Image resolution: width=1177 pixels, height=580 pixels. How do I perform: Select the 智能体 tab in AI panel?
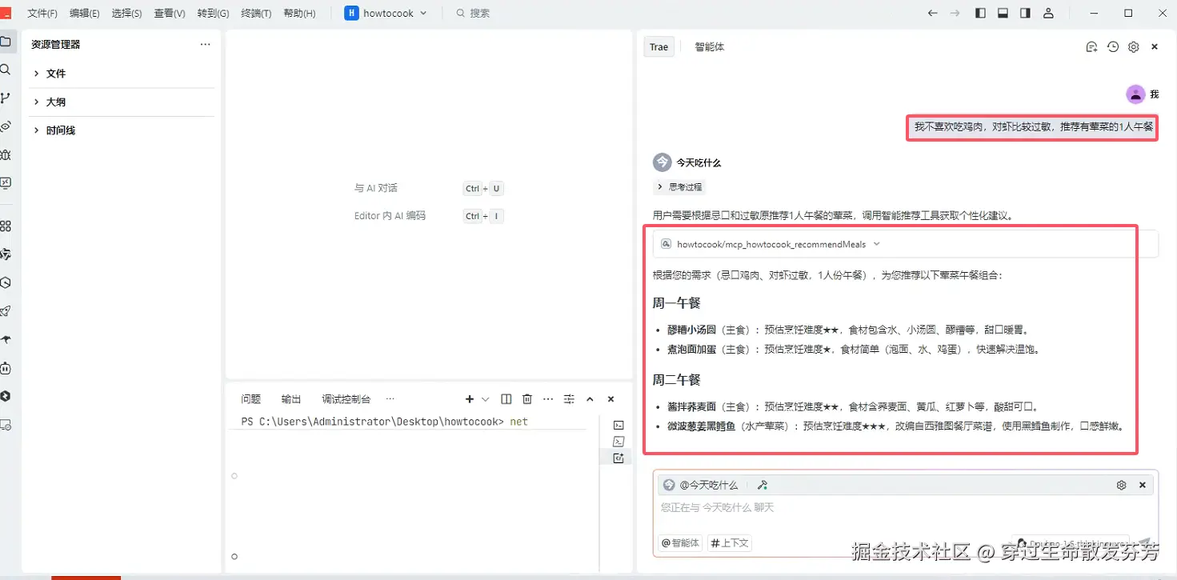tap(709, 47)
